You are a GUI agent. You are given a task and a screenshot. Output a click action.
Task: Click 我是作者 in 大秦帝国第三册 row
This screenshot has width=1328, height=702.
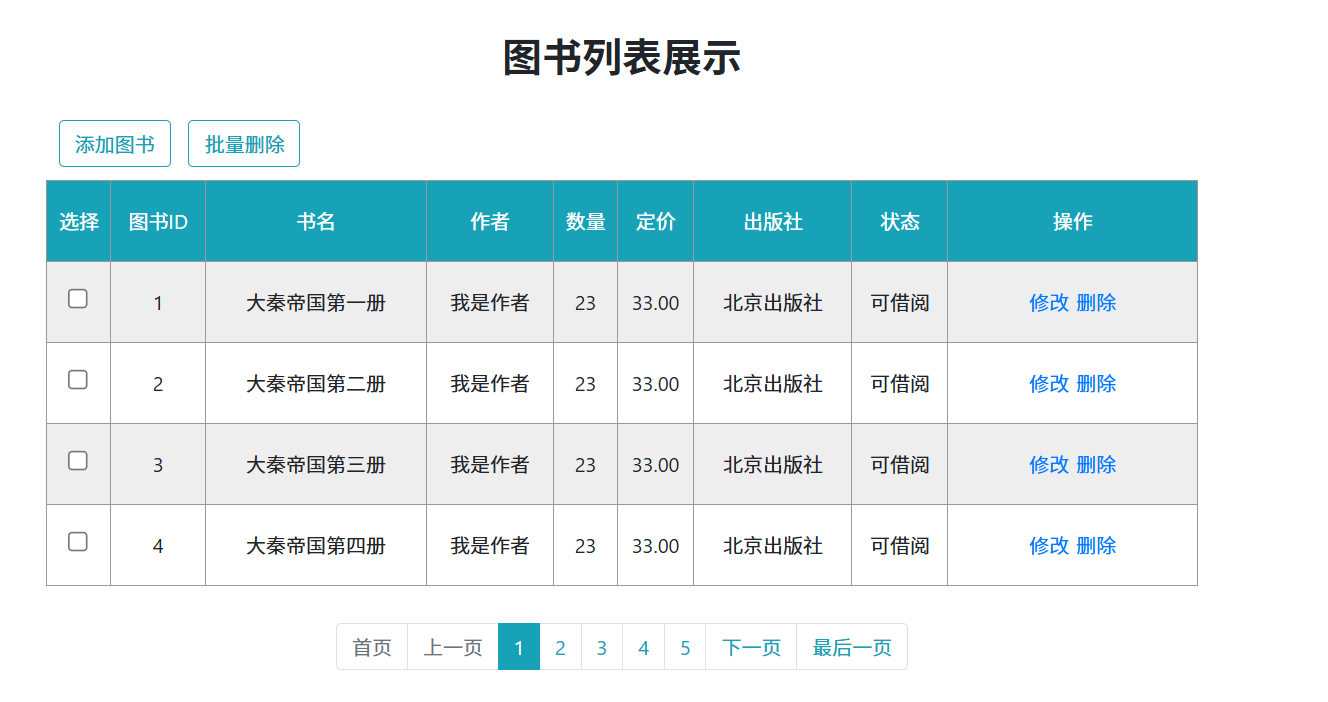490,465
